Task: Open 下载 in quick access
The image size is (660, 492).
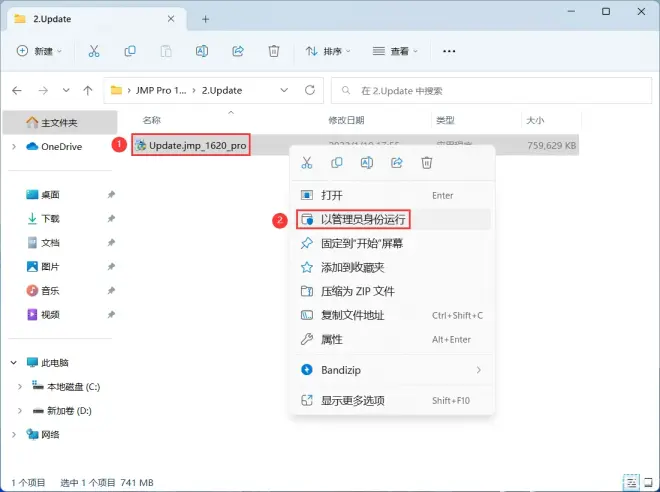Action: pyautogui.click(x=50, y=218)
